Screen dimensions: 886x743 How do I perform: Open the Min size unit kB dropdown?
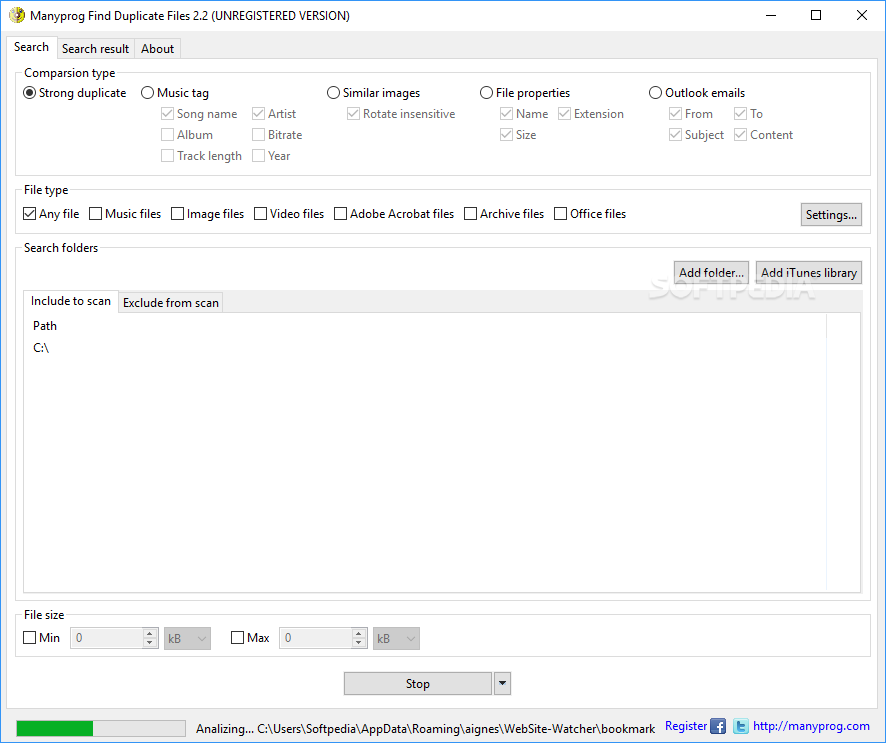pos(188,638)
